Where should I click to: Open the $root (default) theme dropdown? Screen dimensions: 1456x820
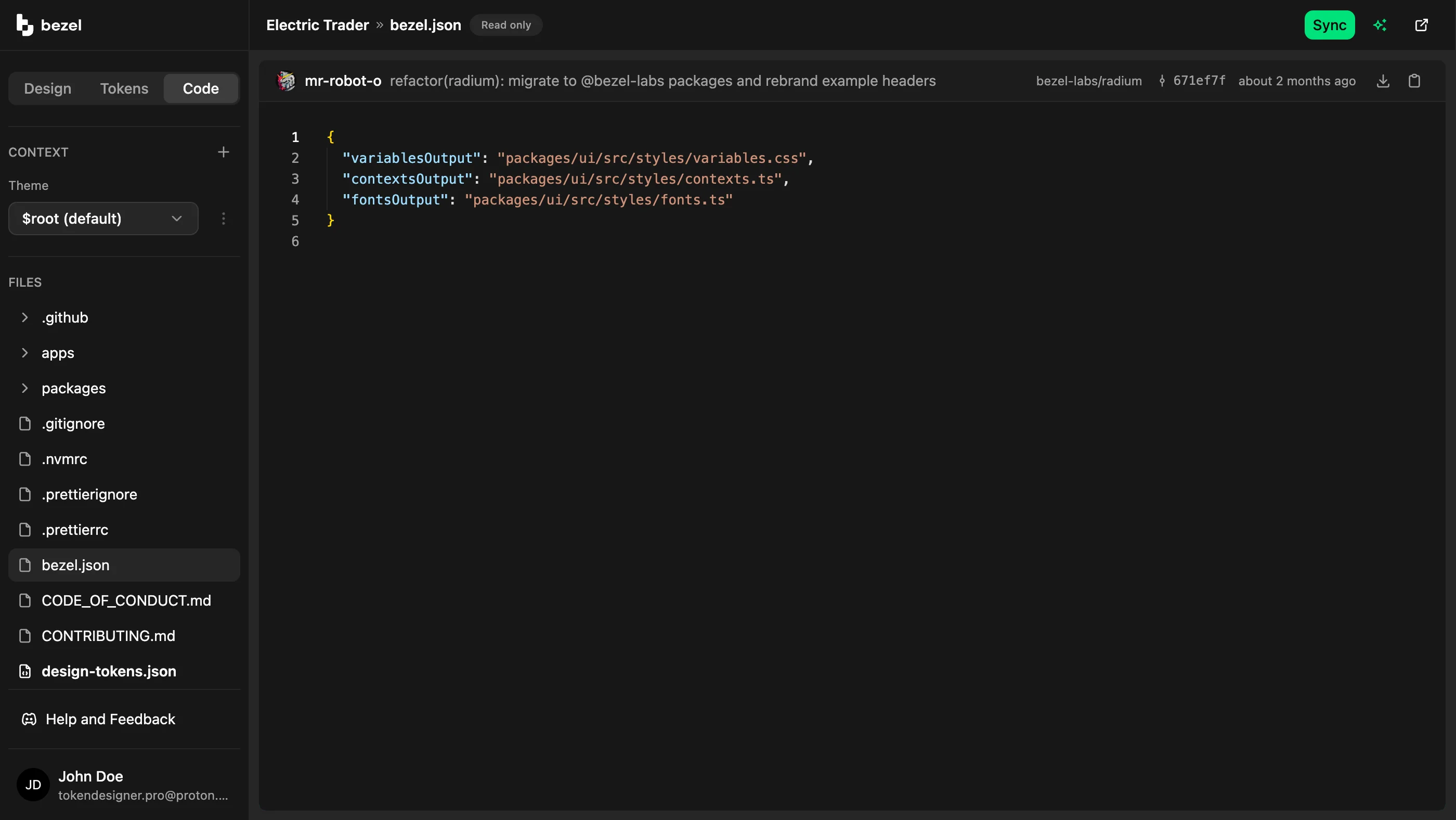[x=103, y=219]
